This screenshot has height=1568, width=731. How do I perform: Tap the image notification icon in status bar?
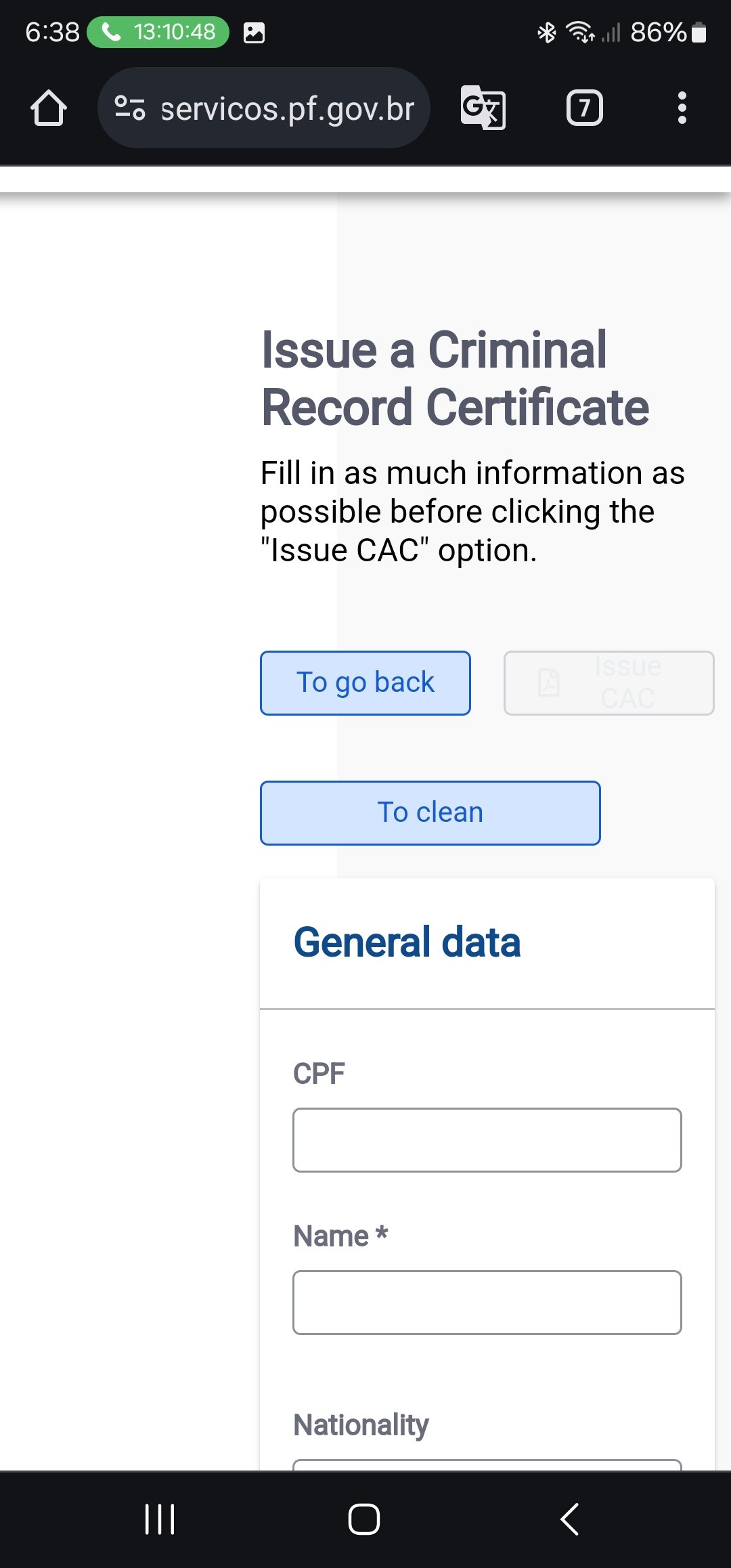point(254,32)
